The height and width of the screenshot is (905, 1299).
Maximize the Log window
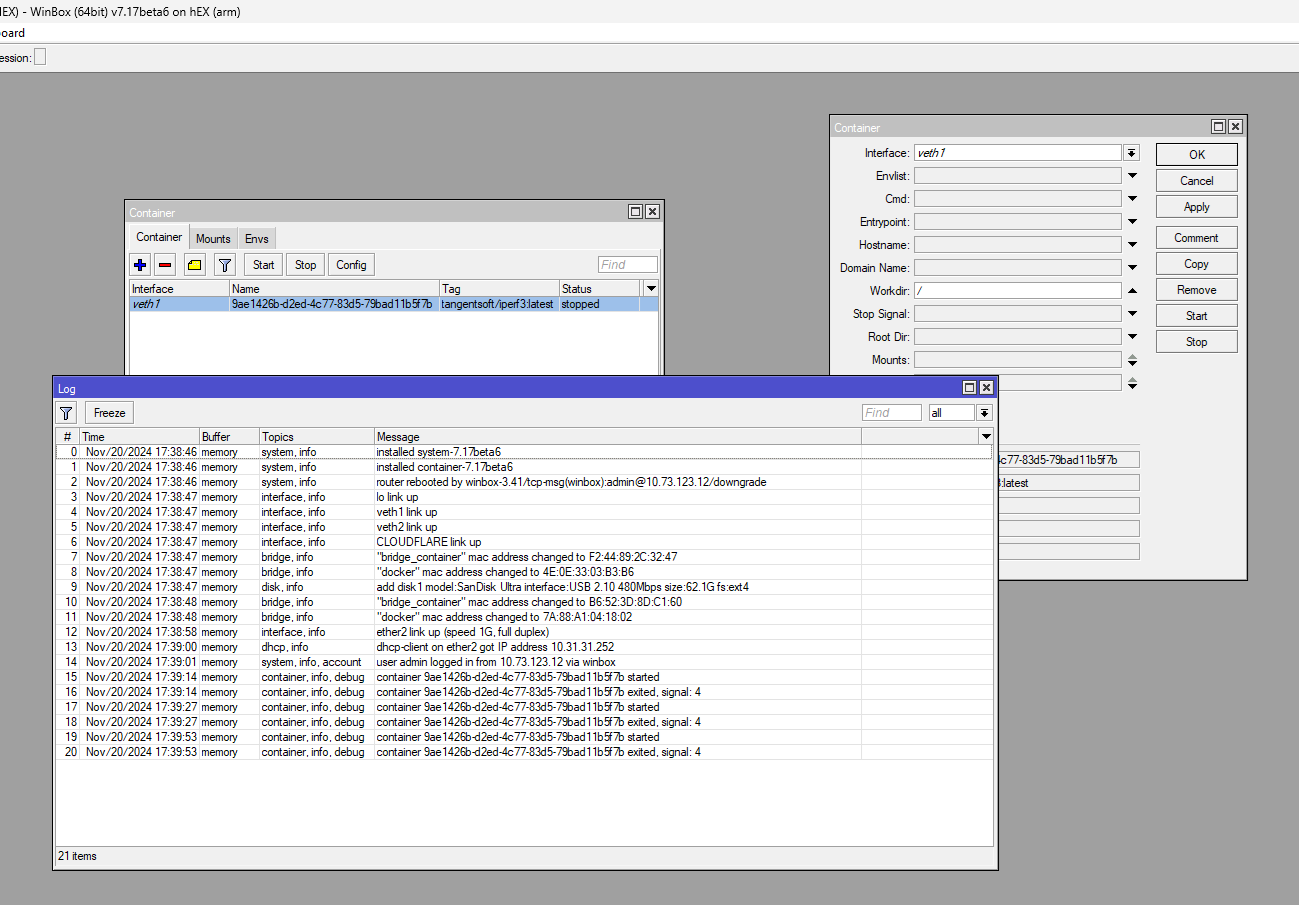click(x=969, y=388)
